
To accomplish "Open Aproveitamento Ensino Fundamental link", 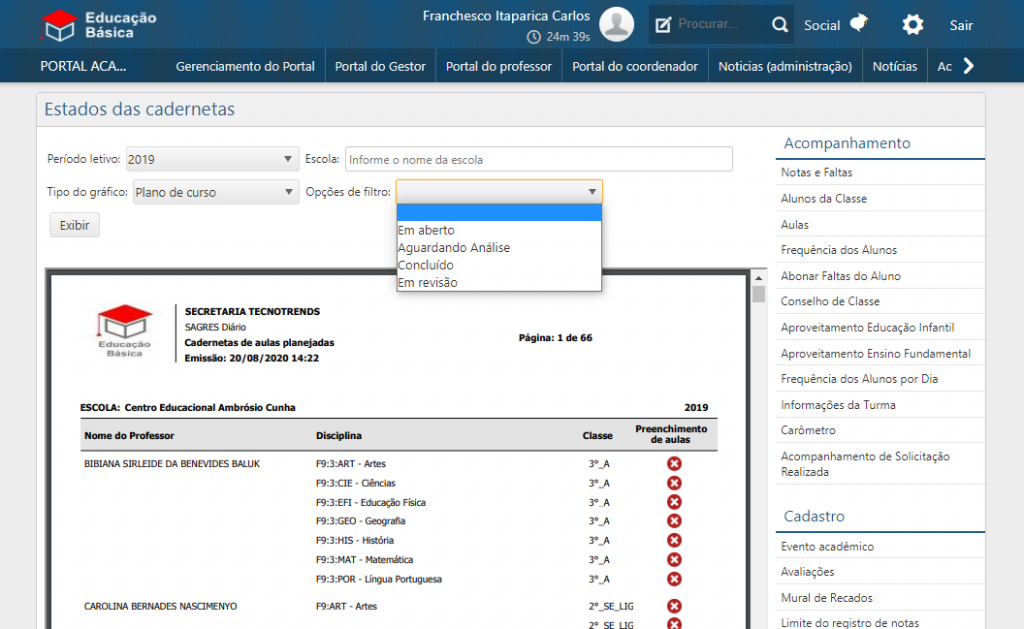I will click(x=876, y=354).
